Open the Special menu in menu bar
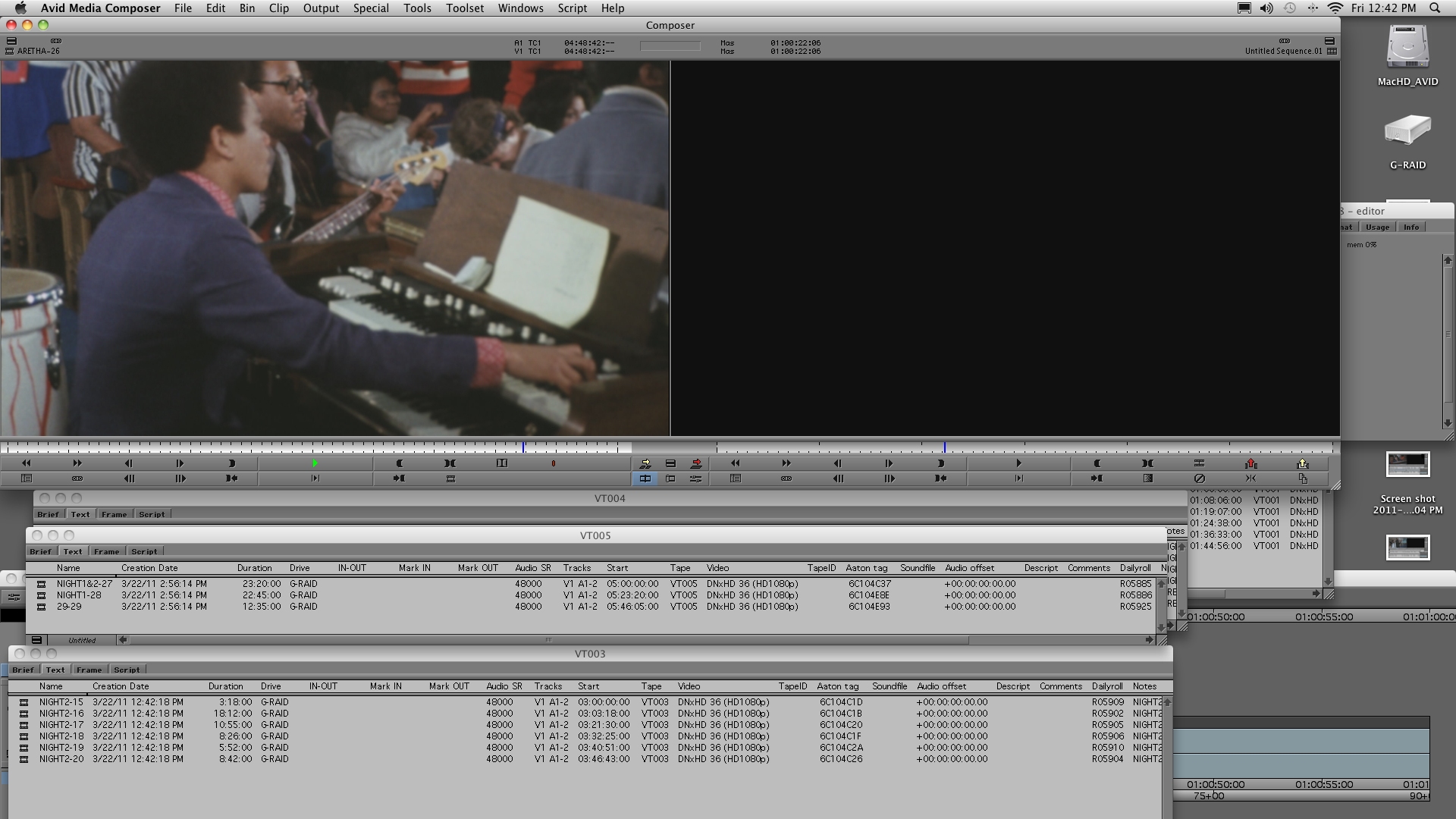The image size is (1456, 819). pyautogui.click(x=370, y=8)
